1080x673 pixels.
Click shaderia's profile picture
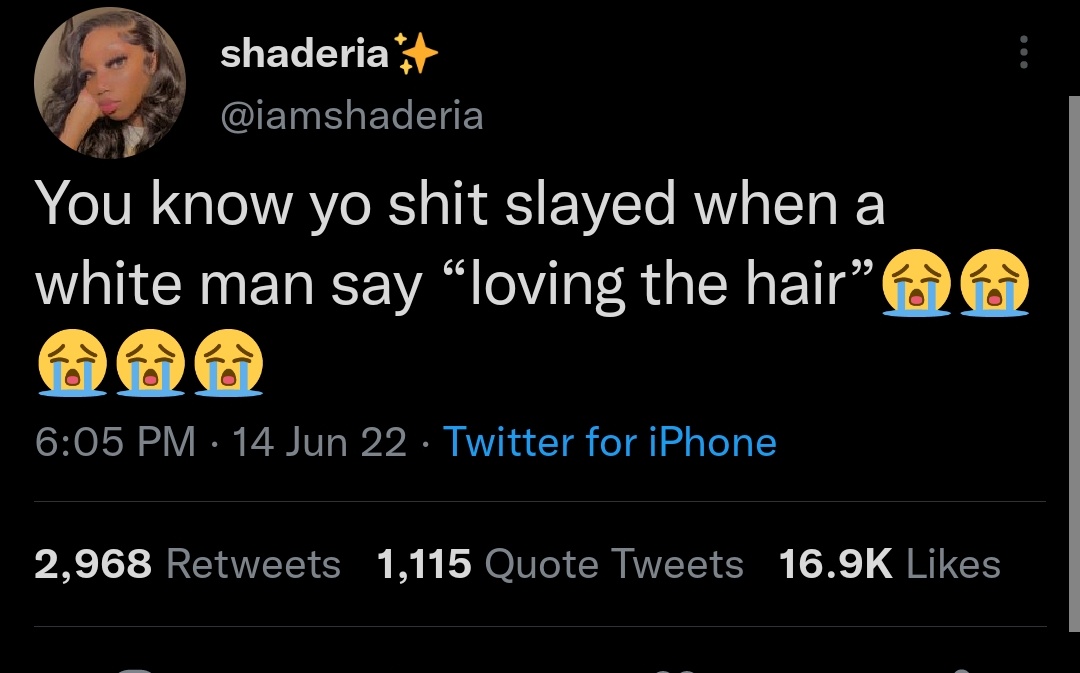pos(110,83)
